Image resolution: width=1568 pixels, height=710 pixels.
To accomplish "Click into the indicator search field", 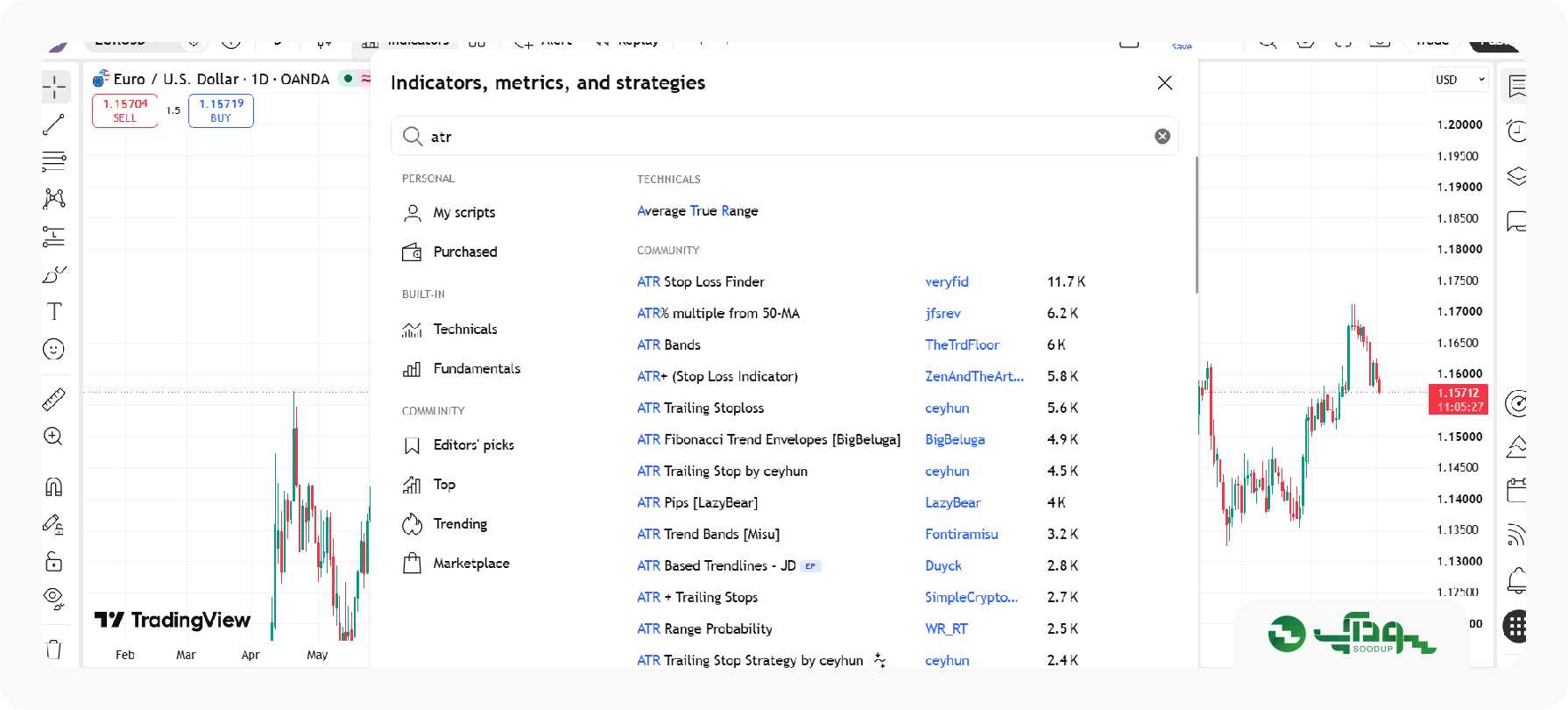I will pyautogui.click(x=784, y=136).
